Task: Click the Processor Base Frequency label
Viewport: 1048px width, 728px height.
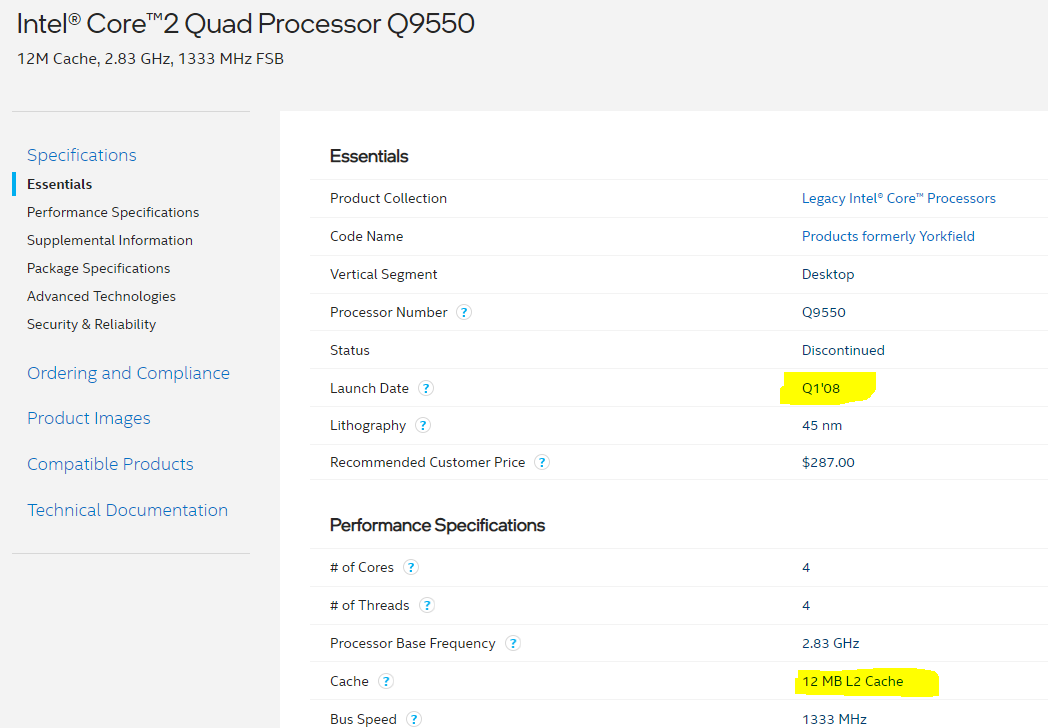Action: (412, 644)
